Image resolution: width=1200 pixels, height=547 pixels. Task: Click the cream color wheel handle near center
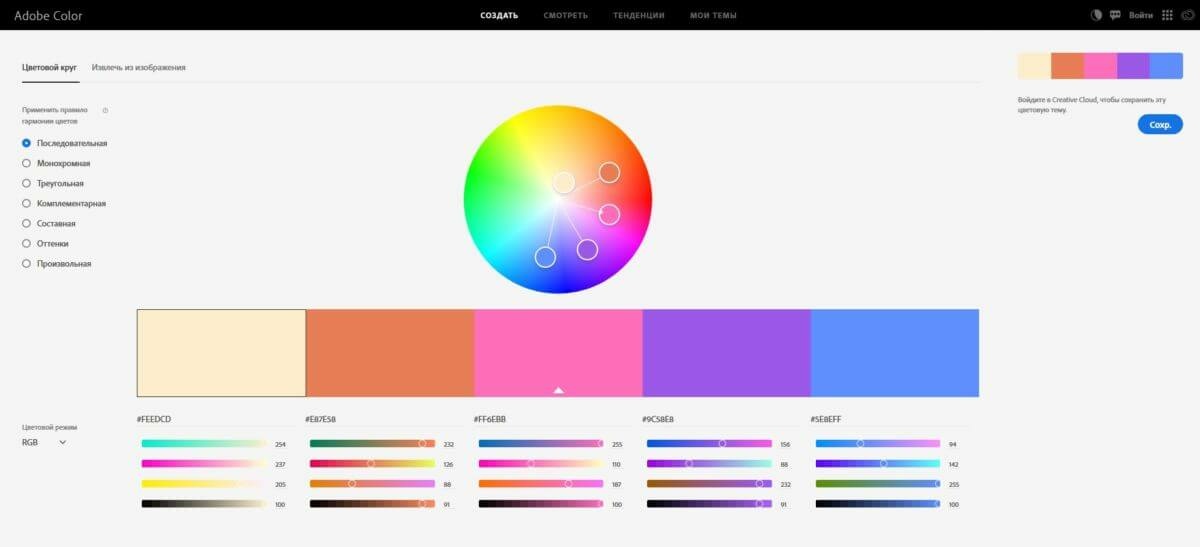click(564, 182)
